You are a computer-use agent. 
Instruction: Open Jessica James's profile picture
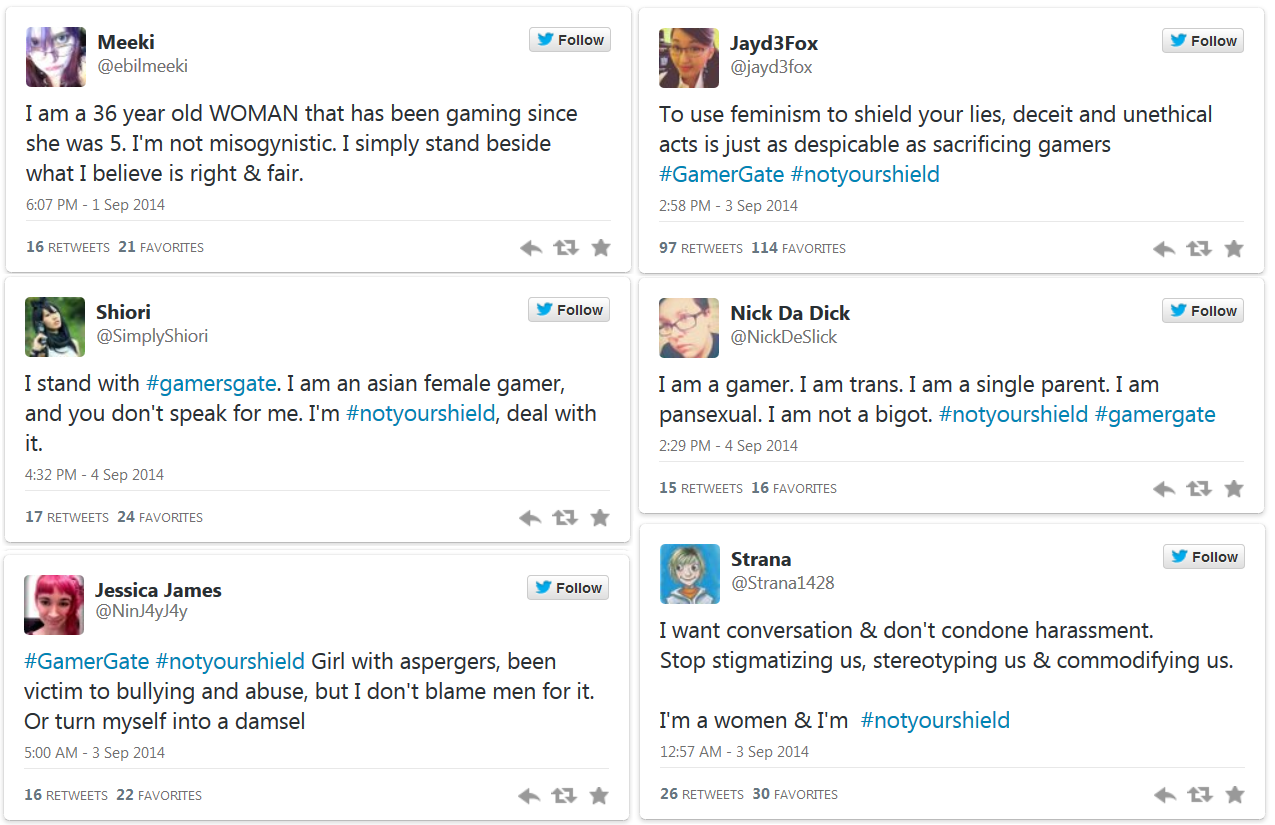tap(54, 605)
